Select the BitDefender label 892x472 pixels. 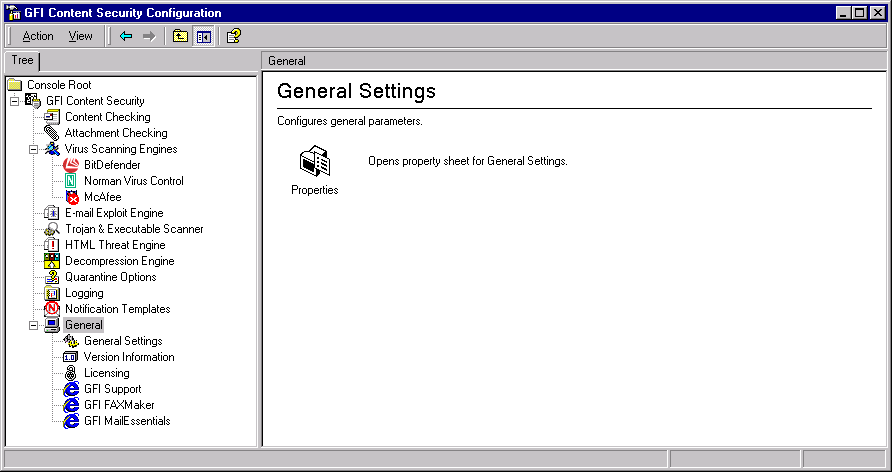[x=112, y=165]
